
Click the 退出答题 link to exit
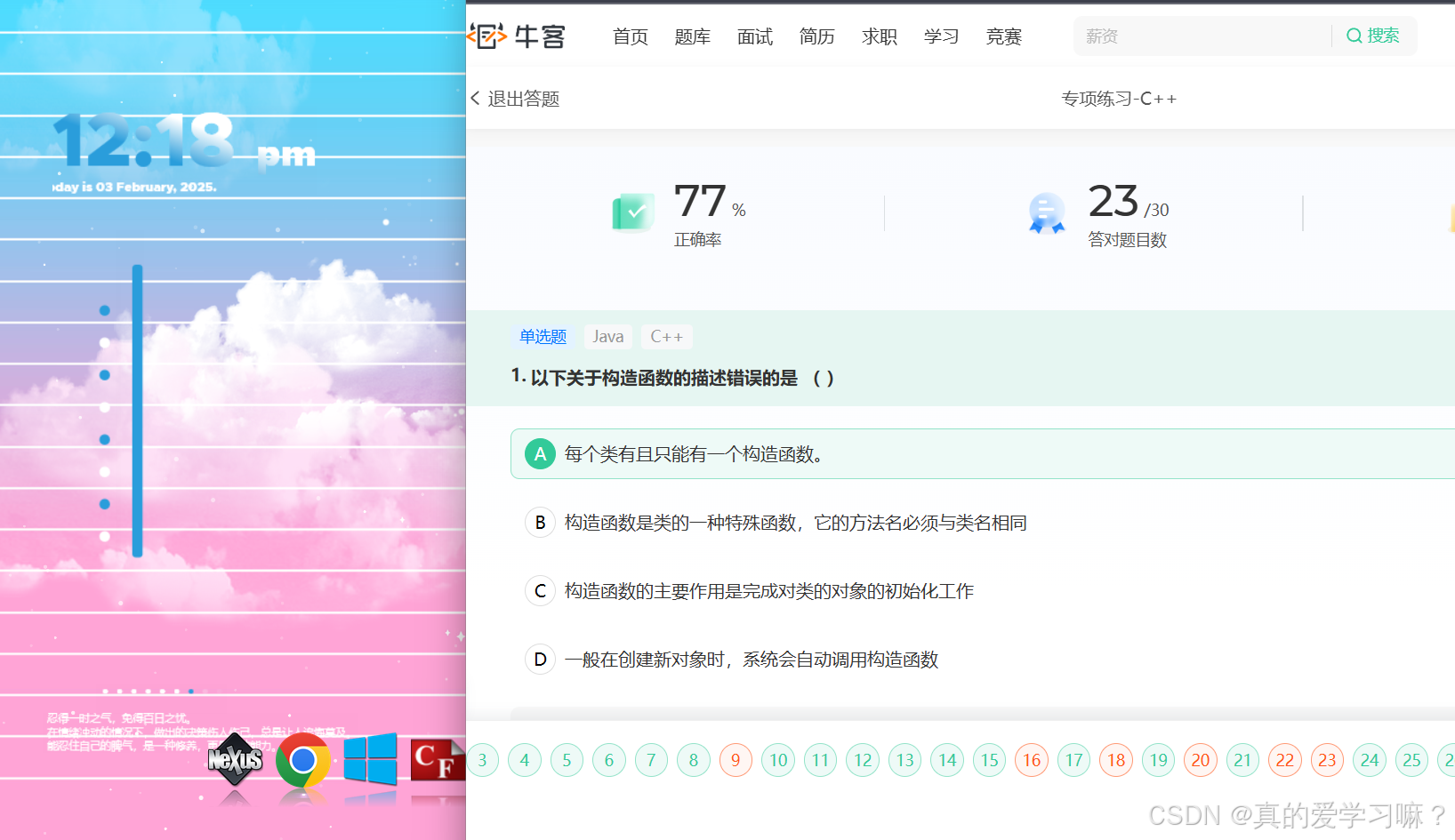click(524, 98)
